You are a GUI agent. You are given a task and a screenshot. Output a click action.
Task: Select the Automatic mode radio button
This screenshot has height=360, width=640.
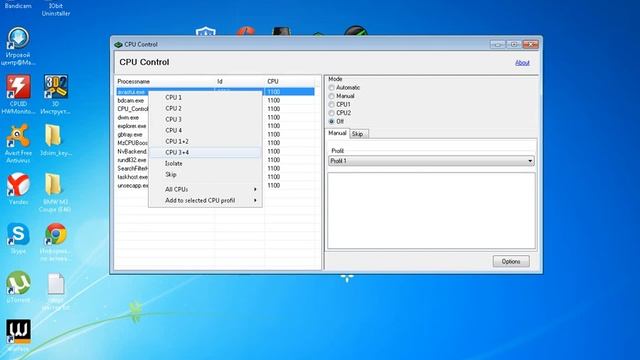point(331,88)
